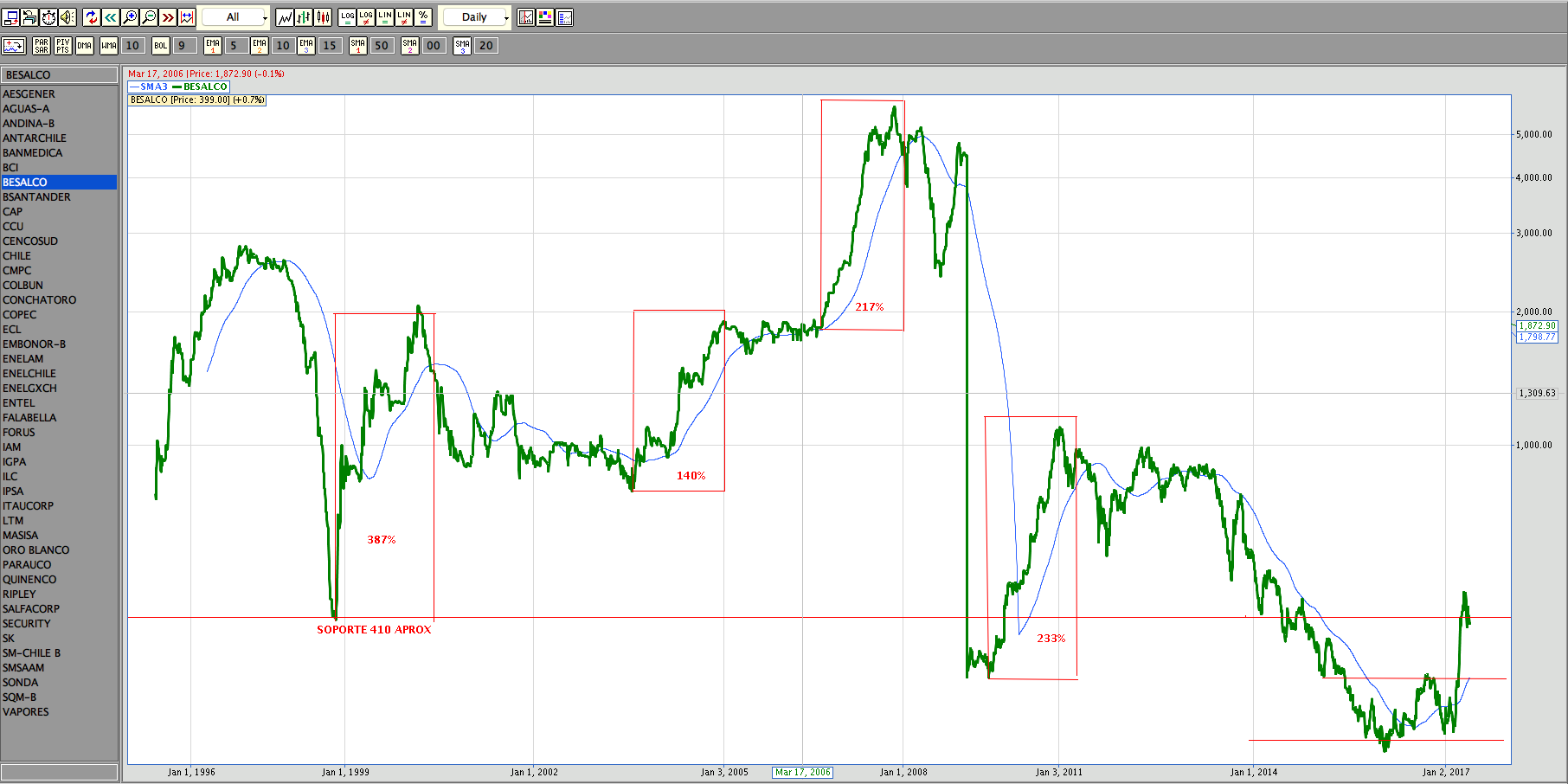Select VAPORES in the stock list
This screenshot has height=784, width=1568.
pyautogui.click(x=59, y=712)
